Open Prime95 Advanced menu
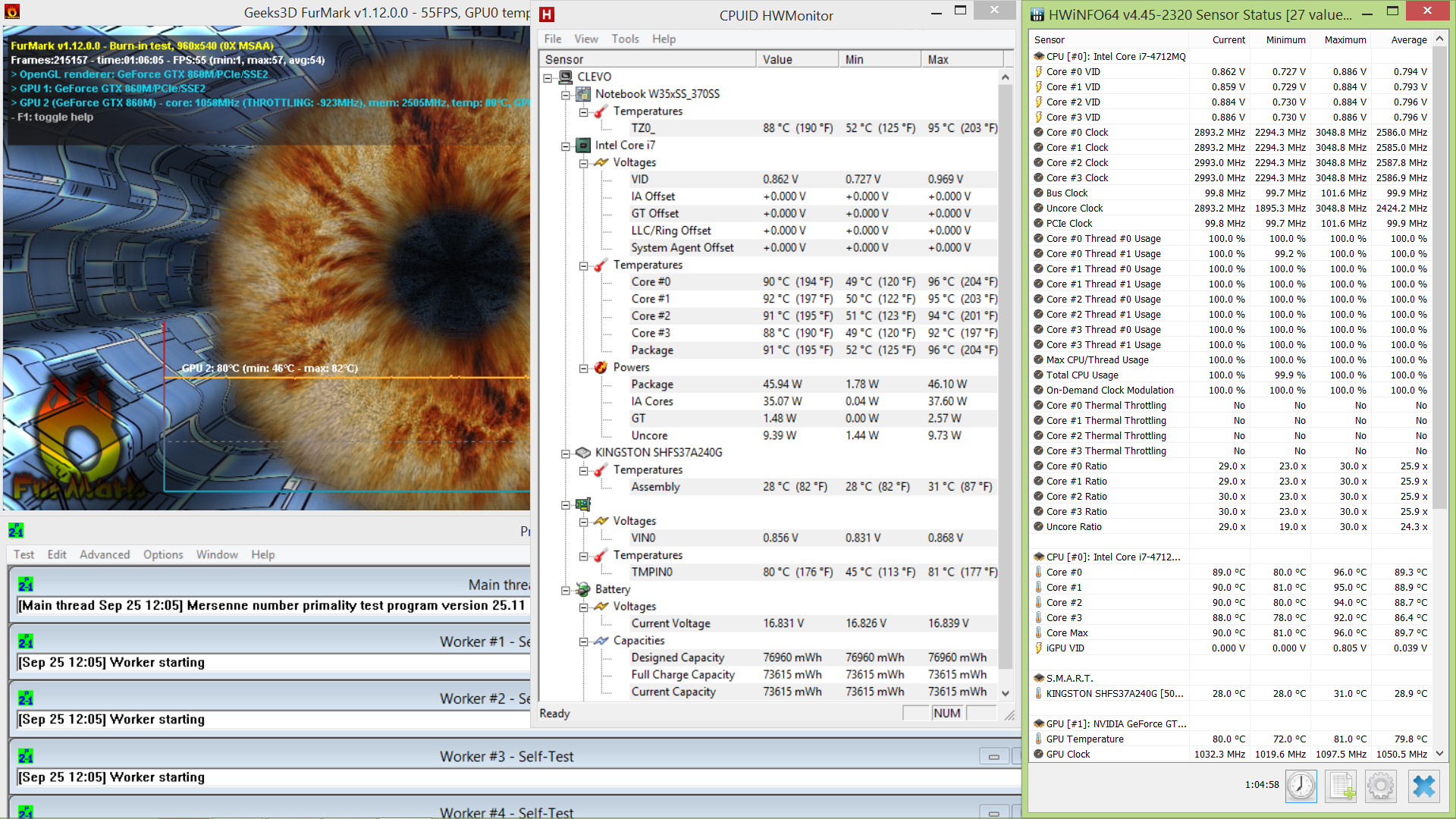Screen dimensions: 1456x819 [x=105, y=554]
